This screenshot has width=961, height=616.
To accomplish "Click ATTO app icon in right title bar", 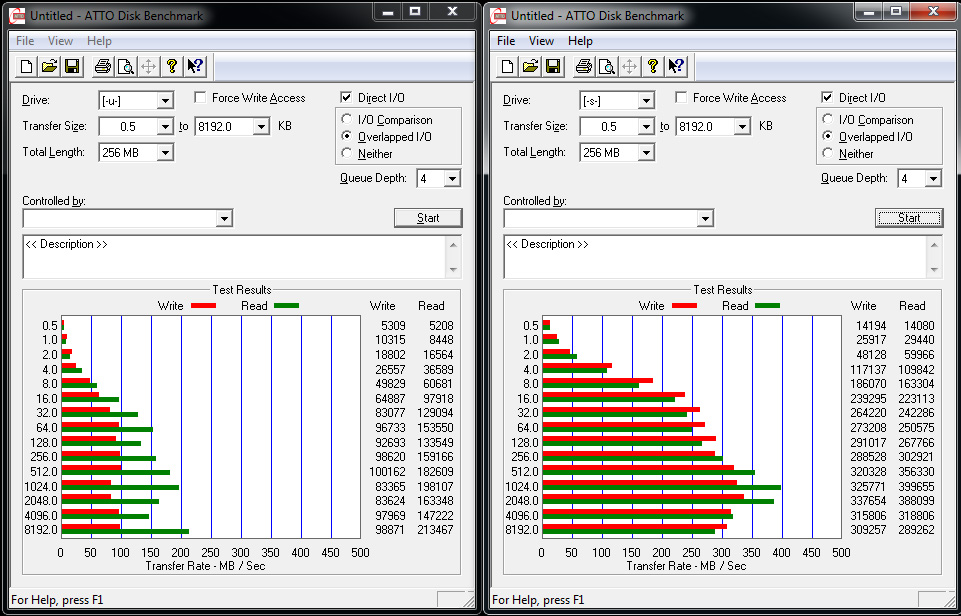I will (498, 15).
